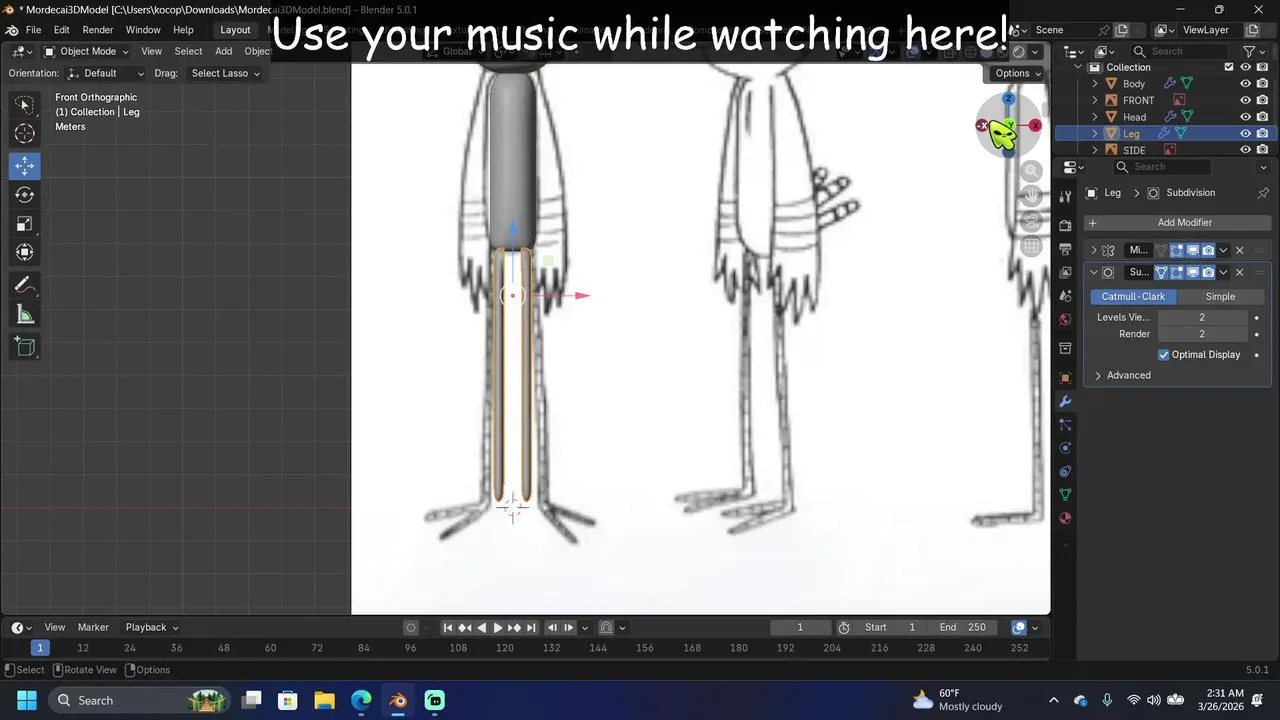Choose the Move tool
Image resolution: width=1280 pixels, height=720 pixels.
point(25,166)
